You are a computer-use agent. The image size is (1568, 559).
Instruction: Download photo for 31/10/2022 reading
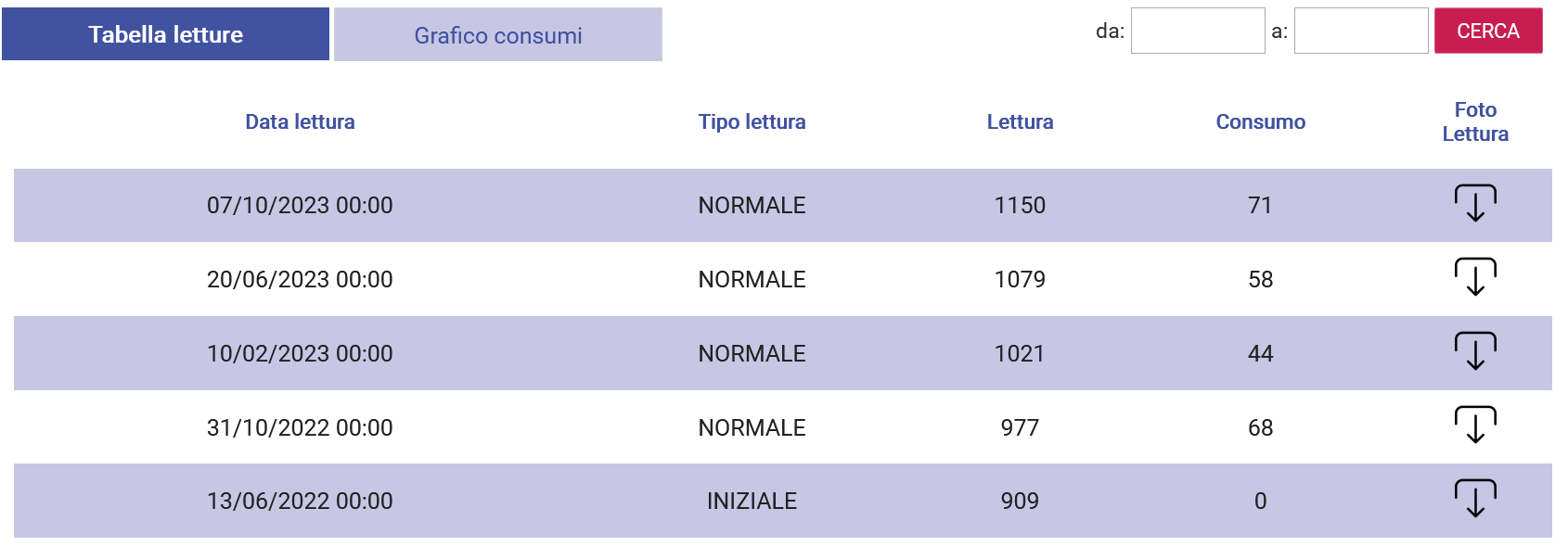[1475, 426]
